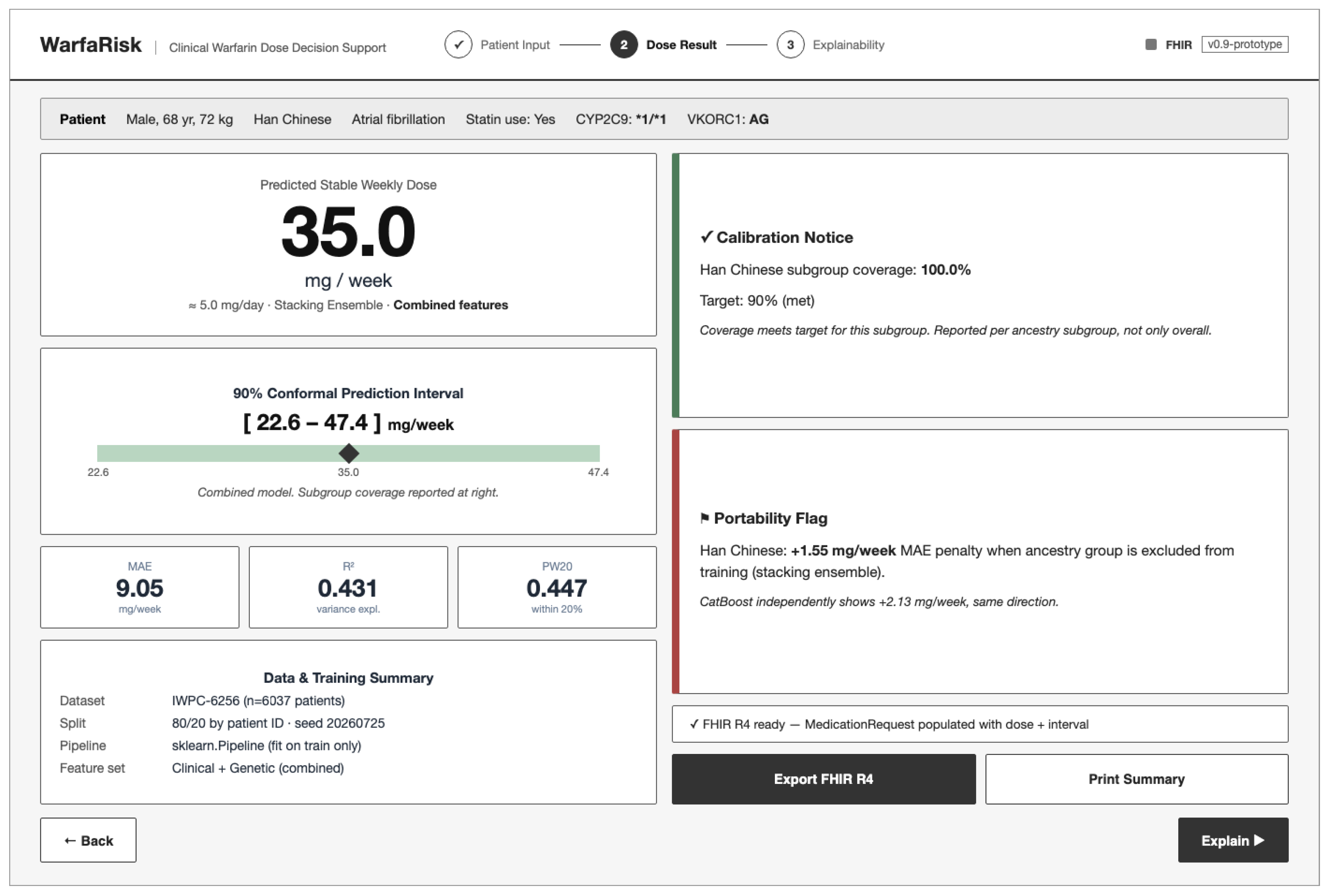Click the 47.4 upper bound axis label
The width and height of the screenshot is (1330, 896).
click(598, 472)
